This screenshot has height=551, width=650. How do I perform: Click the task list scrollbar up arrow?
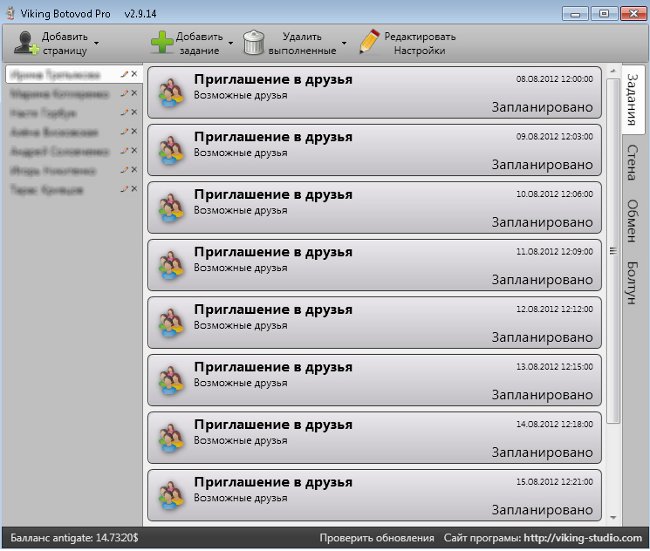pyautogui.click(x=613, y=71)
